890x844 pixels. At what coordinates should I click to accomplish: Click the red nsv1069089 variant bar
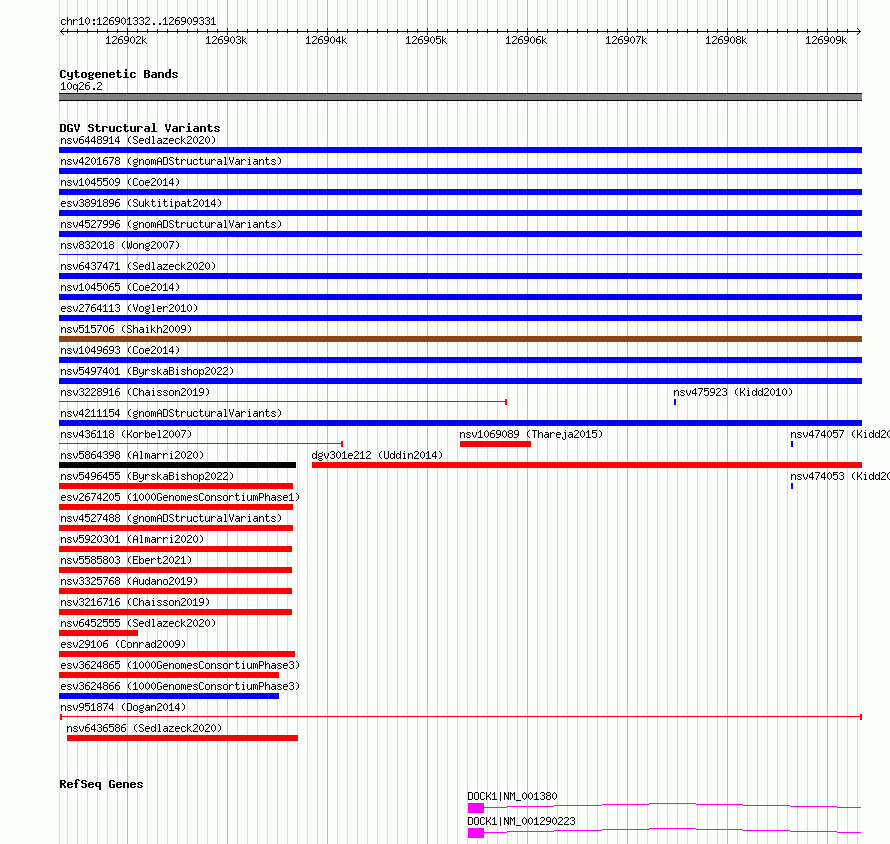click(495, 444)
